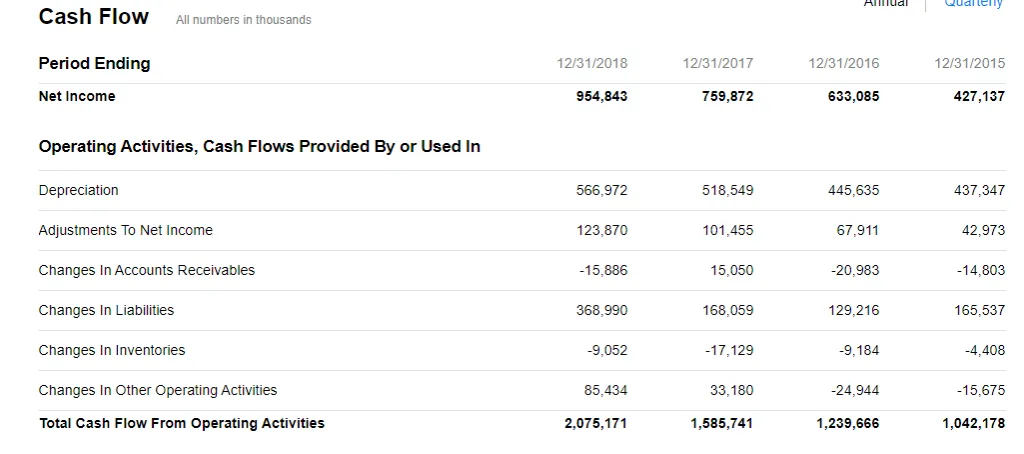The height and width of the screenshot is (454, 1024).
Task: Switch to the Quarterly tab
Action: click(x=973, y=4)
